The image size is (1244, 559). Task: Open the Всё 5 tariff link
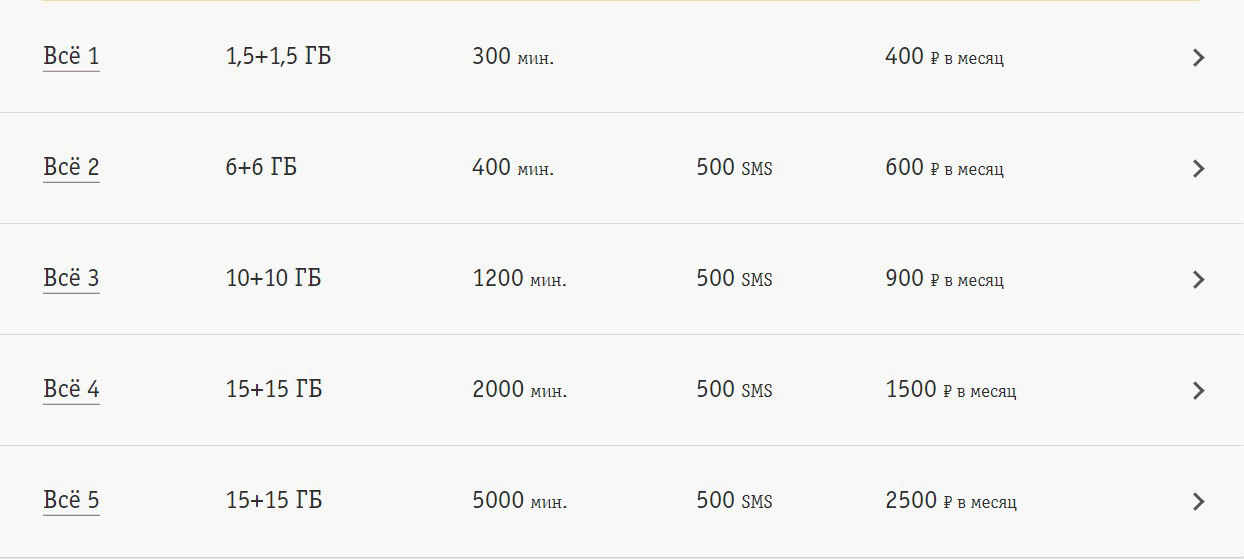pyautogui.click(x=71, y=501)
